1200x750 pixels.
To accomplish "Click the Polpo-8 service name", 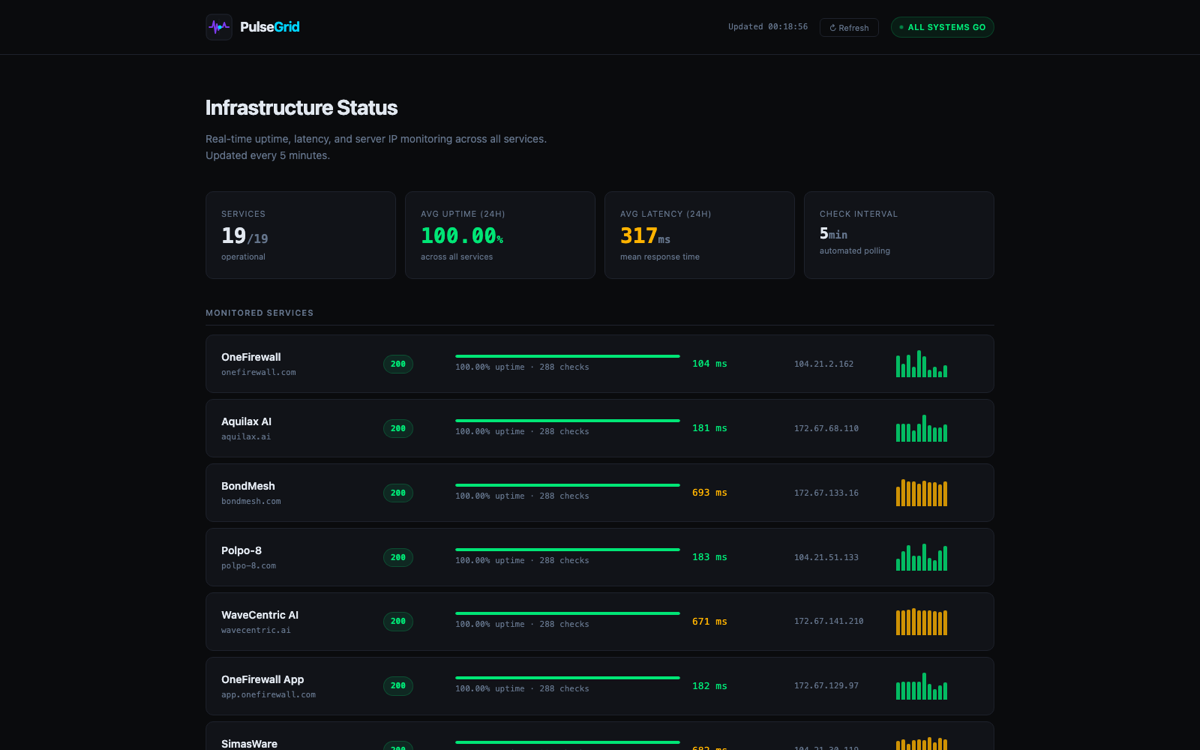I will pos(241,551).
